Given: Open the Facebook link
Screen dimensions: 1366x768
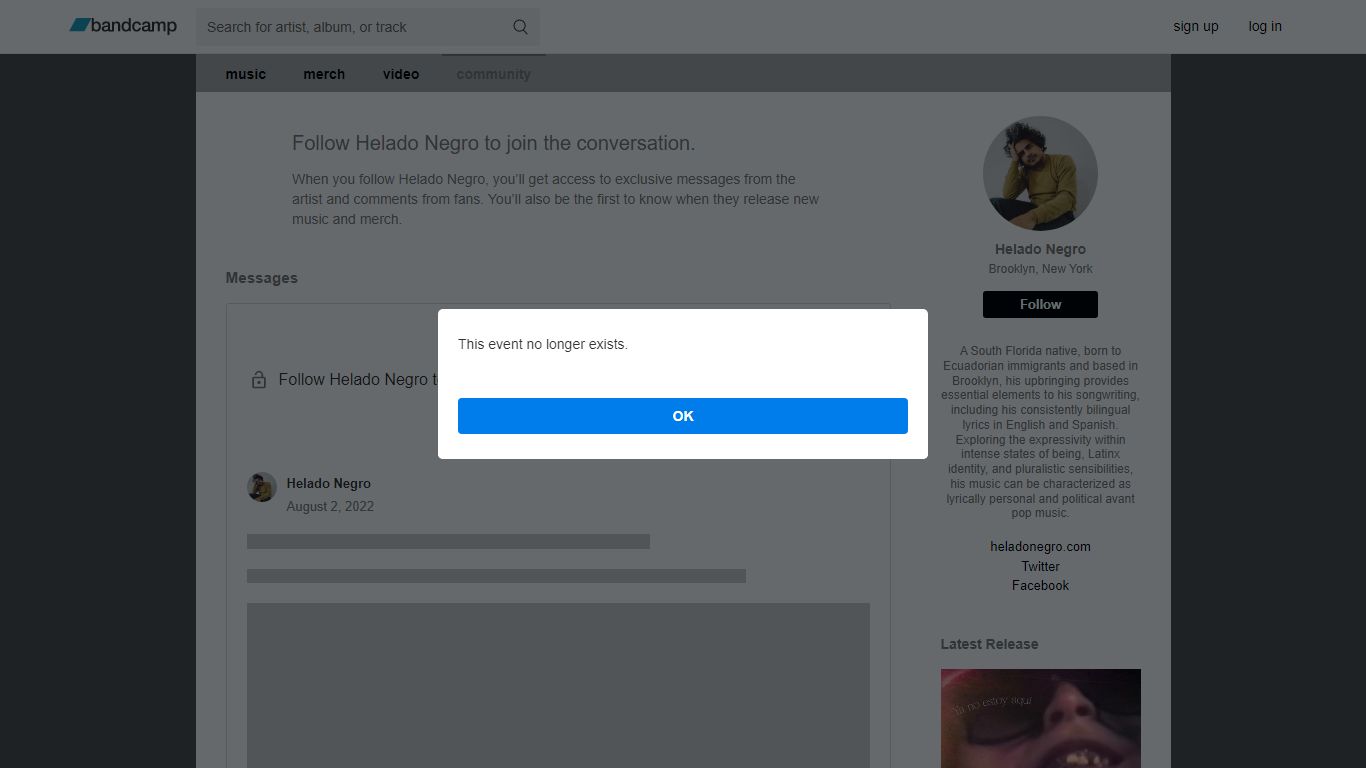Looking at the screenshot, I should (1040, 585).
